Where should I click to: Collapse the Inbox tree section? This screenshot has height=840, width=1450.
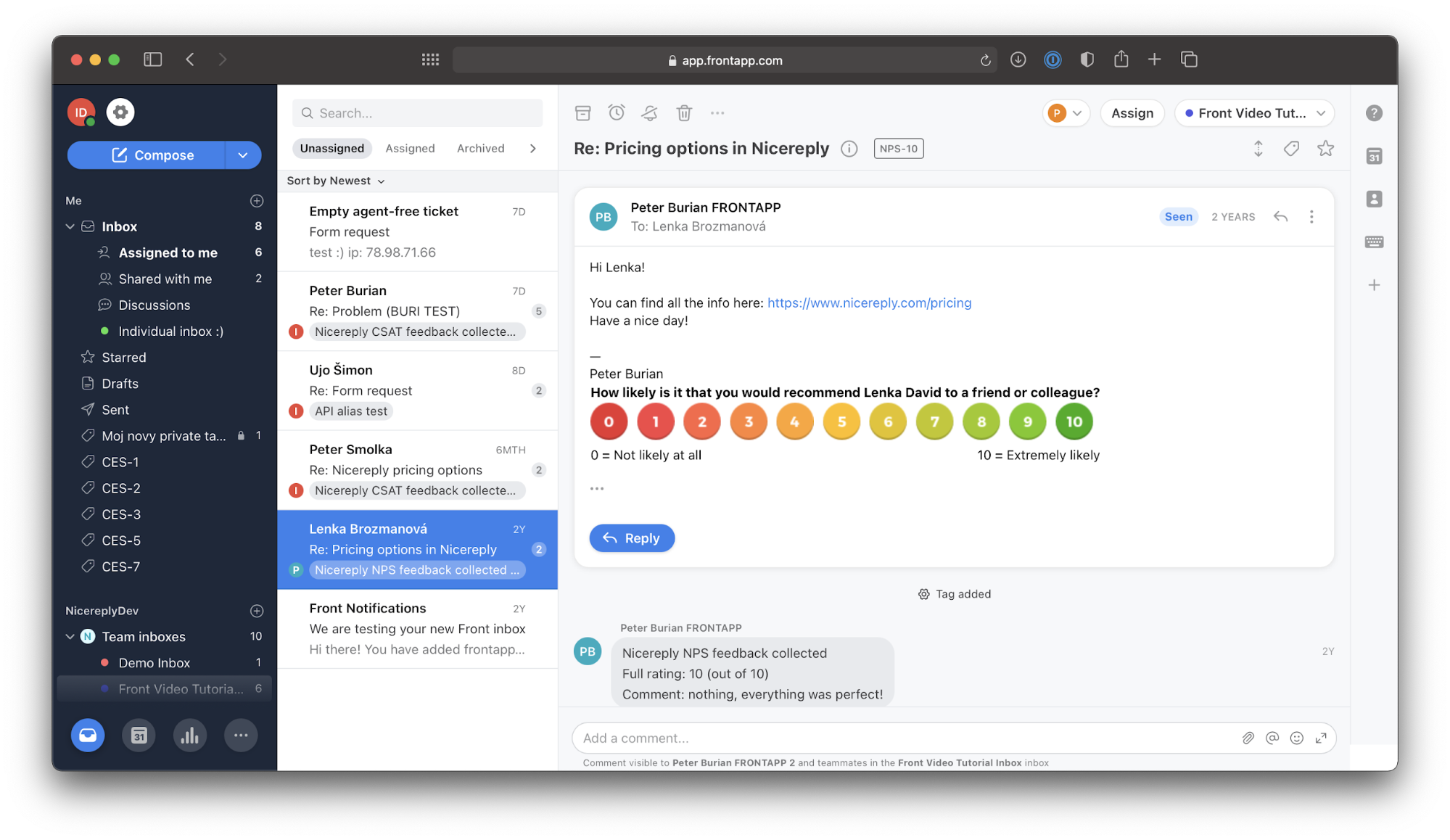(70, 226)
